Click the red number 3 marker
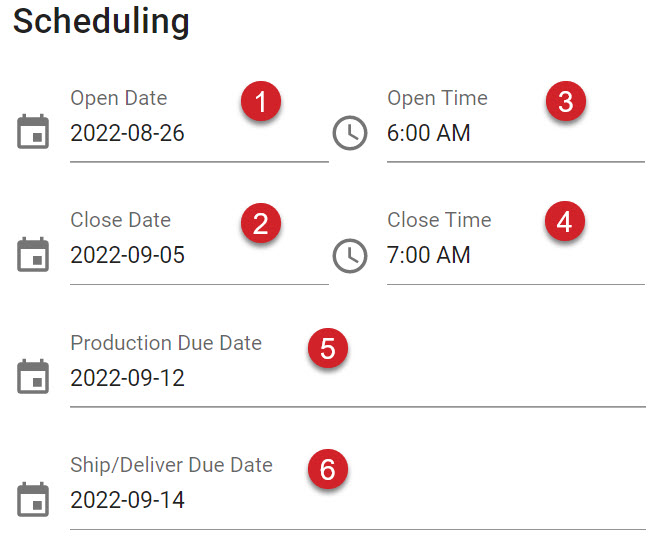 pyautogui.click(x=566, y=101)
